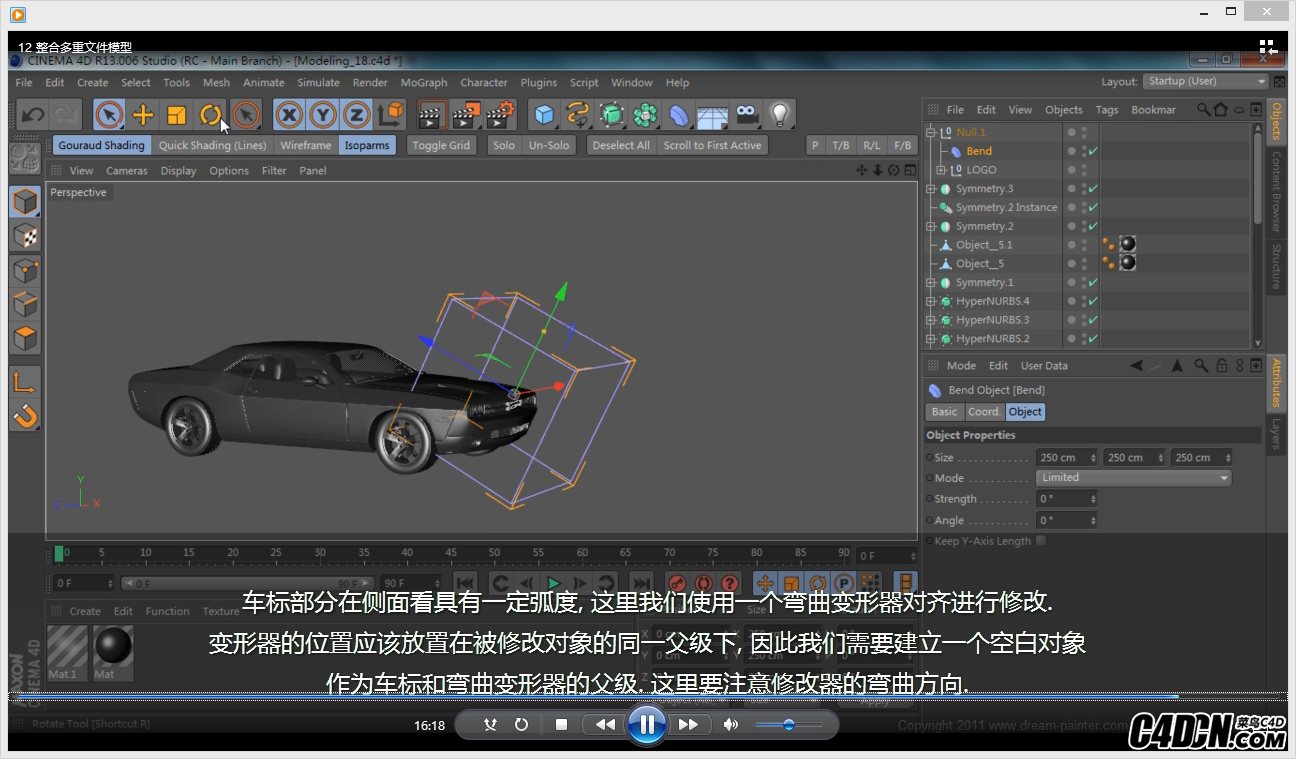The height and width of the screenshot is (759, 1296).
Task: Open the viewport Cameras menu
Action: click(127, 171)
